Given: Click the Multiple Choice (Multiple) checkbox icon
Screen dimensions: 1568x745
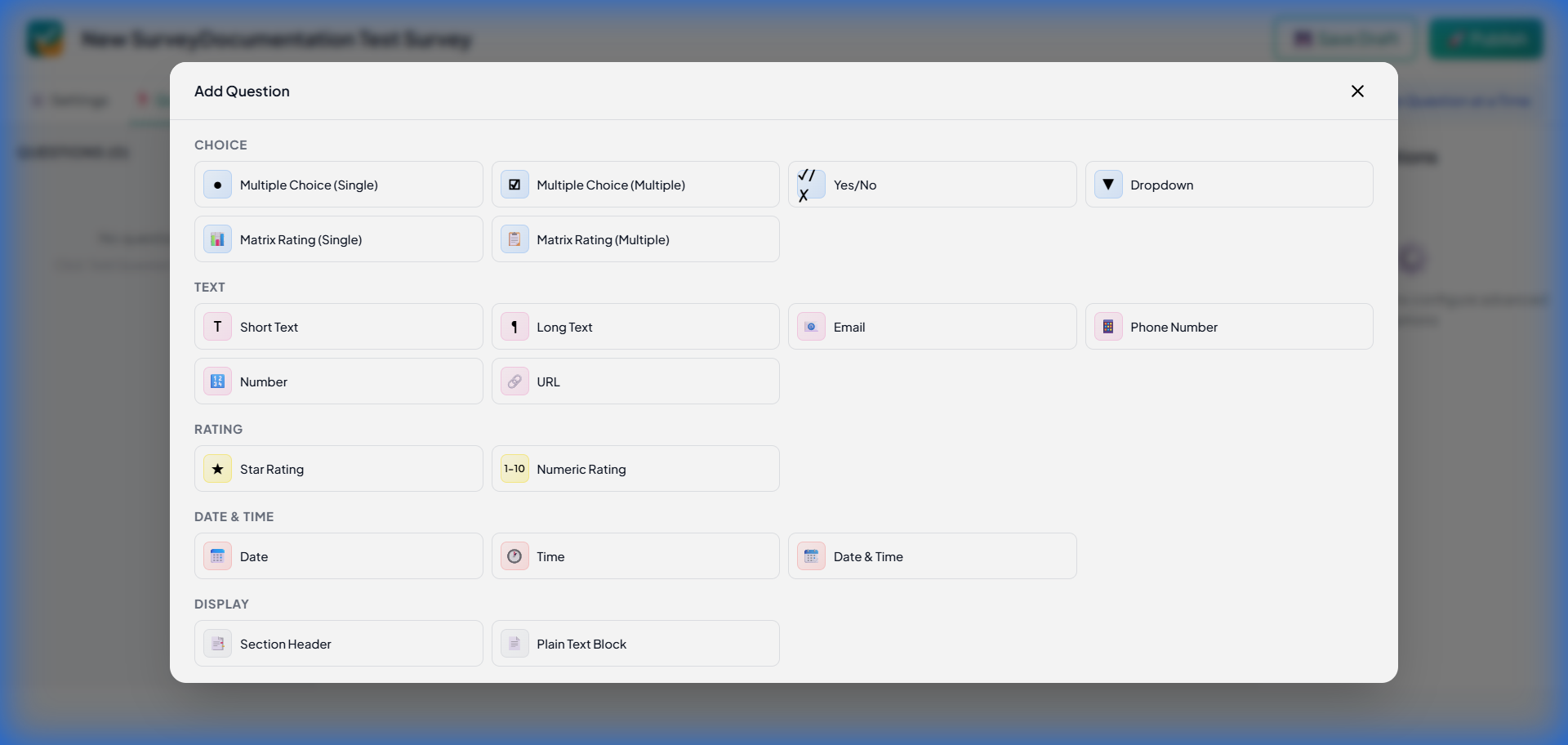Looking at the screenshot, I should click(514, 185).
